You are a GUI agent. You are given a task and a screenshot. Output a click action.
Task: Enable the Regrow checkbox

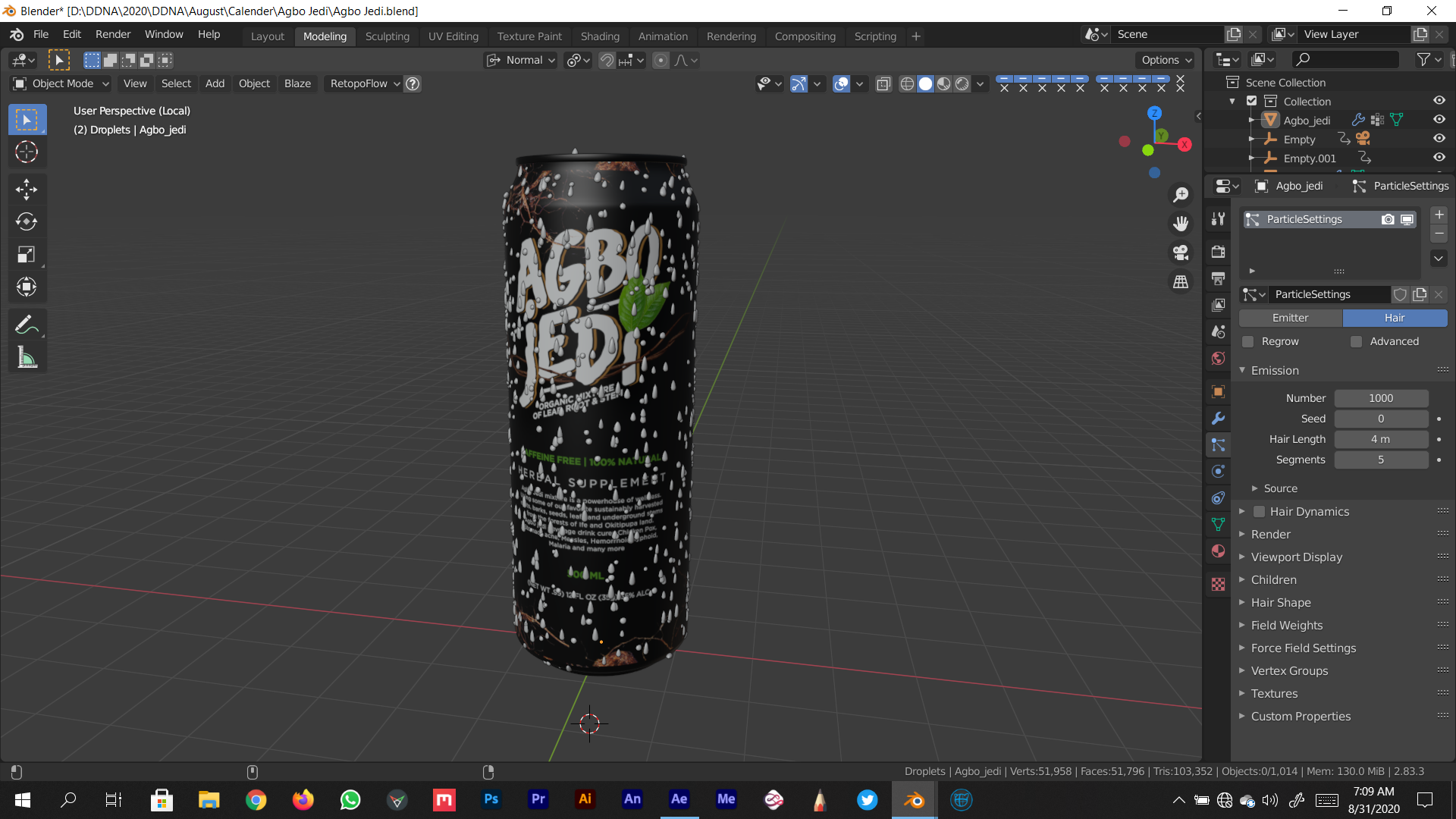[x=1248, y=342]
